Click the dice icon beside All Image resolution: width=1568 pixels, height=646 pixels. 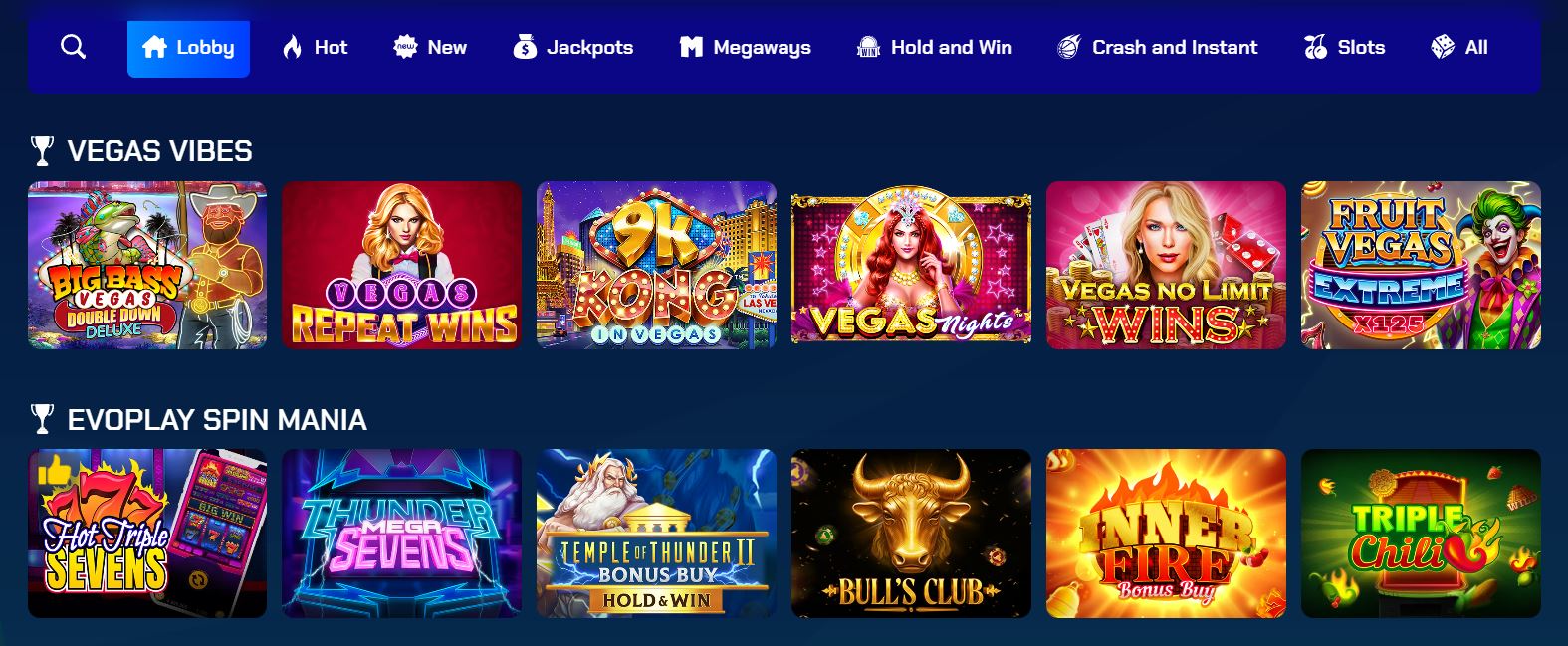tap(1442, 47)
